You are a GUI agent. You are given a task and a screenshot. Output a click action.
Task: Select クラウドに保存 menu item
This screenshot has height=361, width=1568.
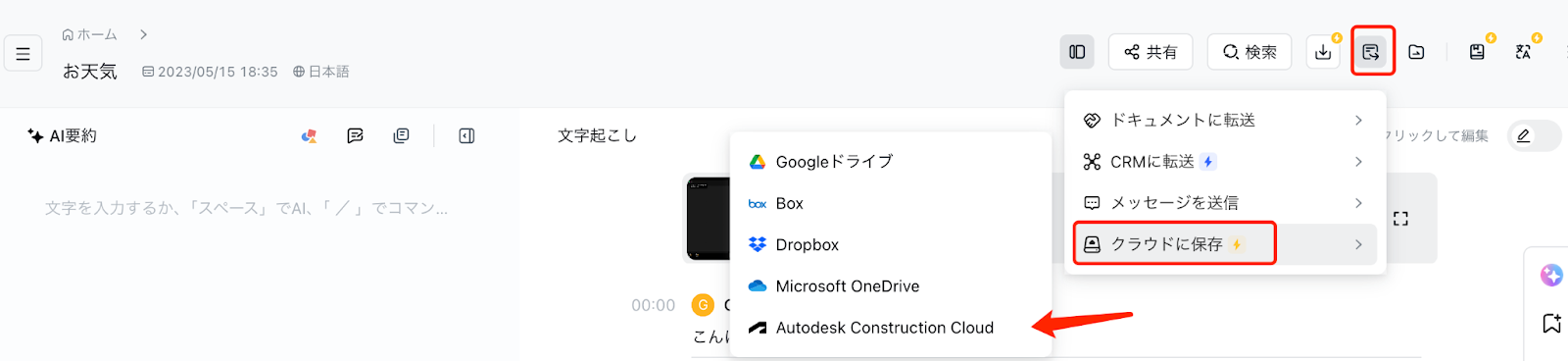click(x=1225, y=244)
